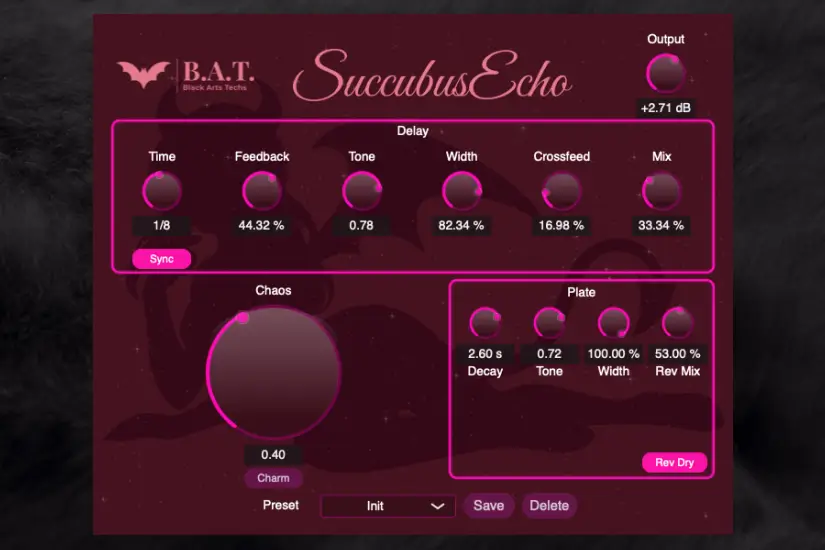Image resolution: width=825 pixels, height=550 pixels.
Task: Click the Rev Mix label
Action: tap(678, 371)
